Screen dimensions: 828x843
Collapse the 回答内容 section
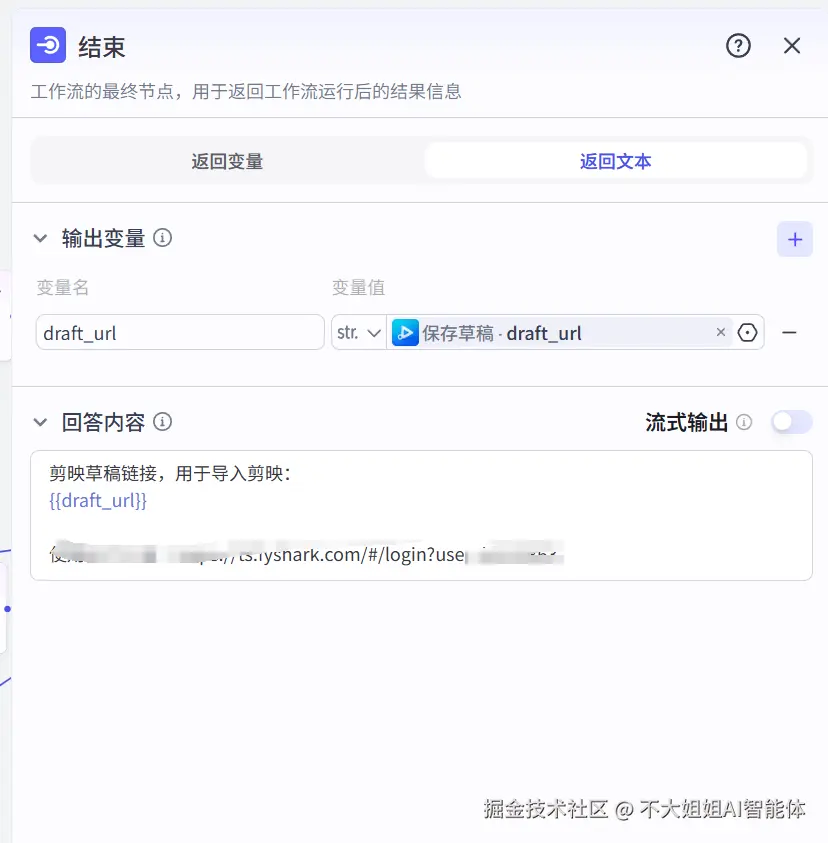click(39, 422)
